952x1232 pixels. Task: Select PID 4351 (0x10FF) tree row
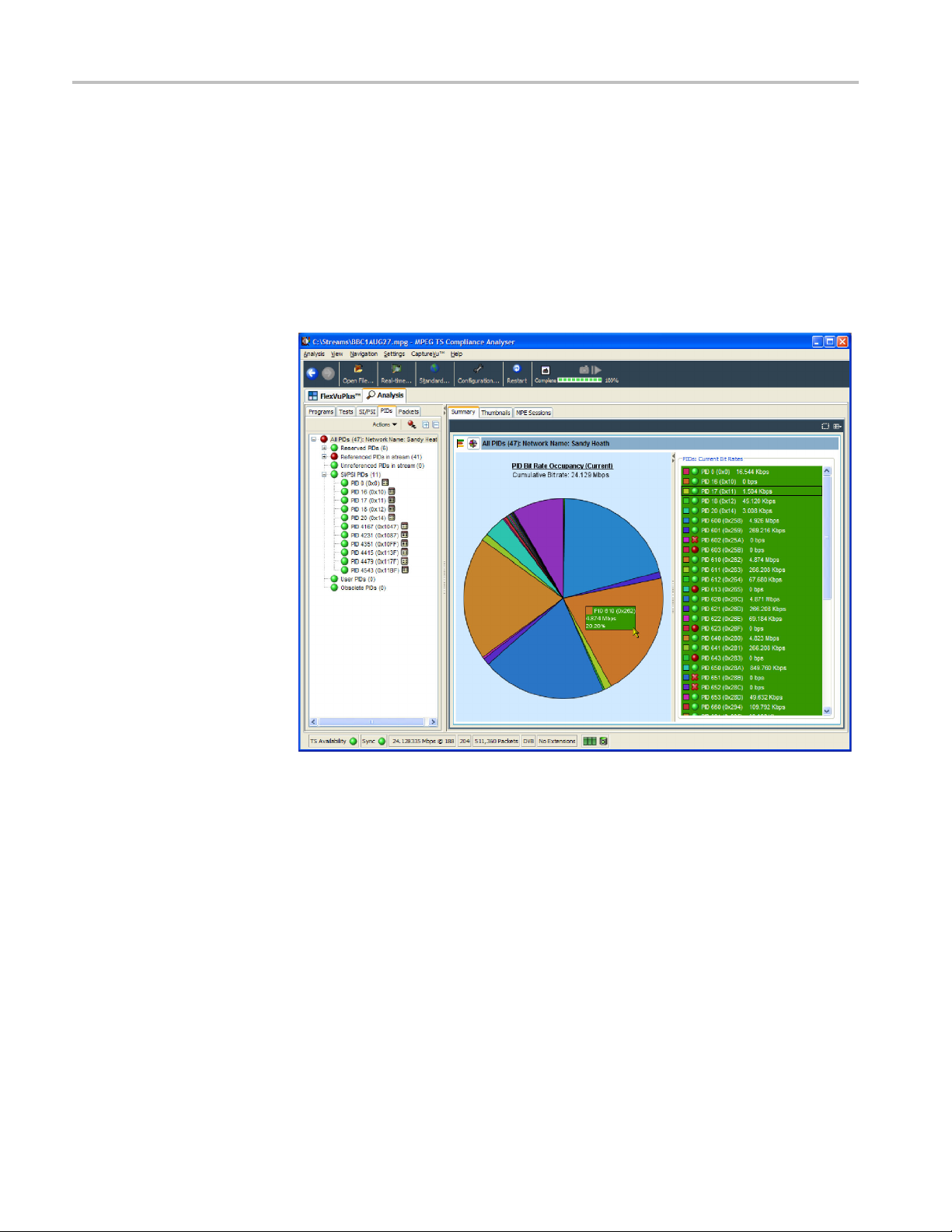[375, 544]
